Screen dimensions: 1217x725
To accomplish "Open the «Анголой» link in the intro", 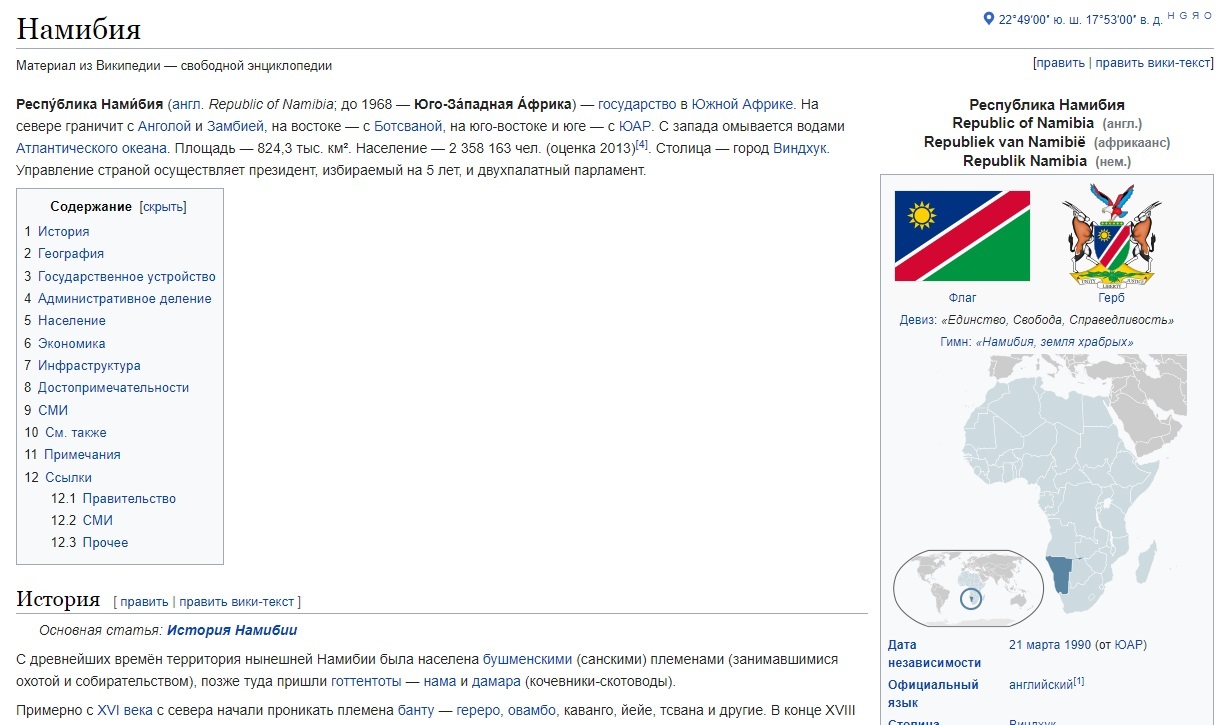I will [164, 127].
